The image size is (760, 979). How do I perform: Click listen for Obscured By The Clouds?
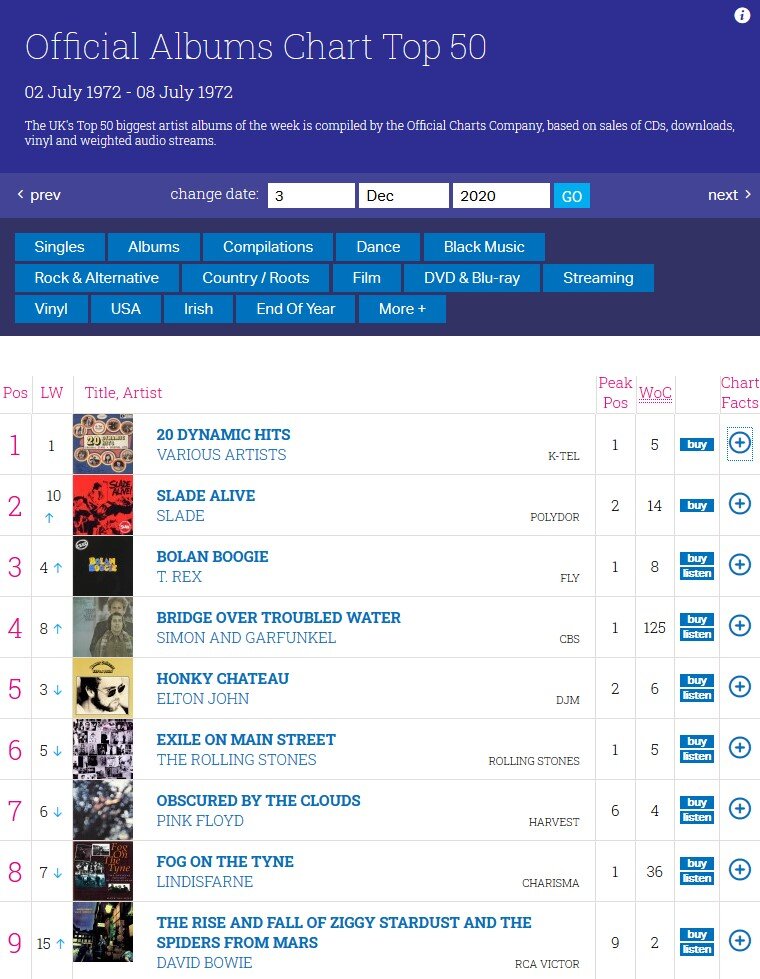(x=697, y=817)
